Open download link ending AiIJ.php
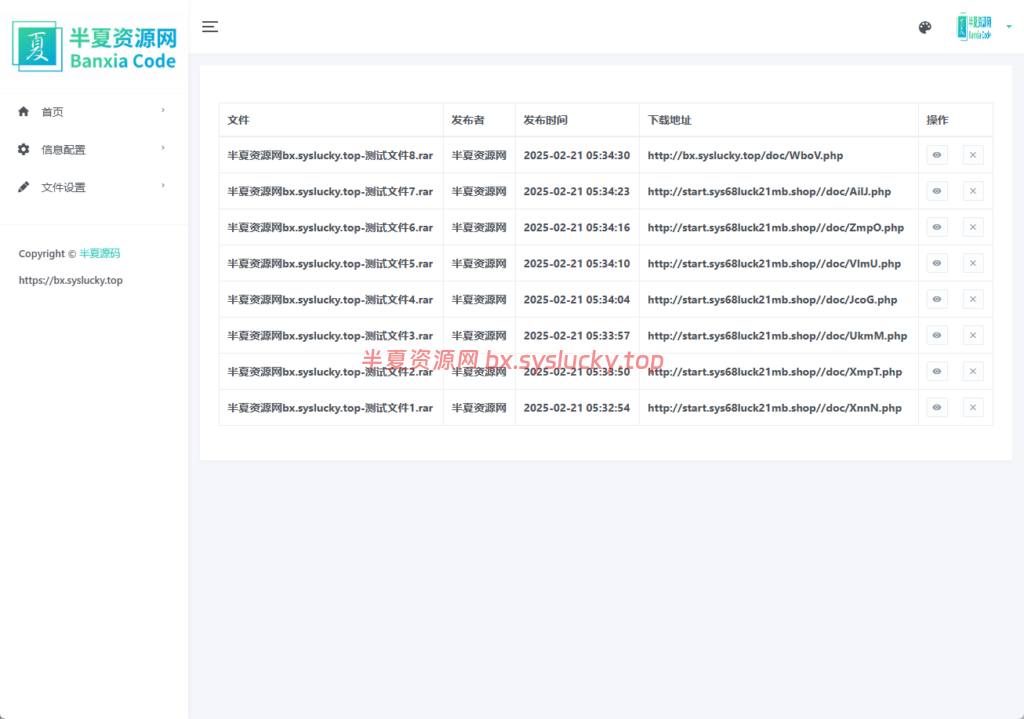Screen dimensions: 1024x719 tap(769, 191)
